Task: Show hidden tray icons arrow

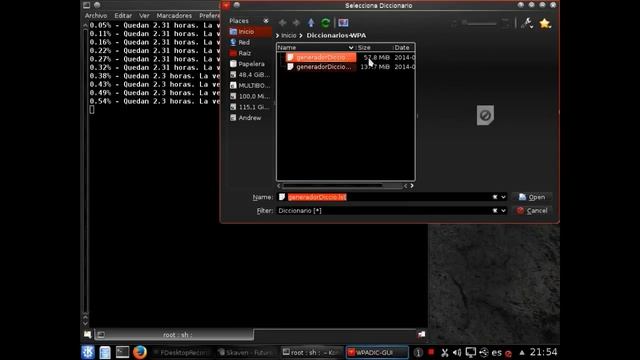Action: (522, 352)
